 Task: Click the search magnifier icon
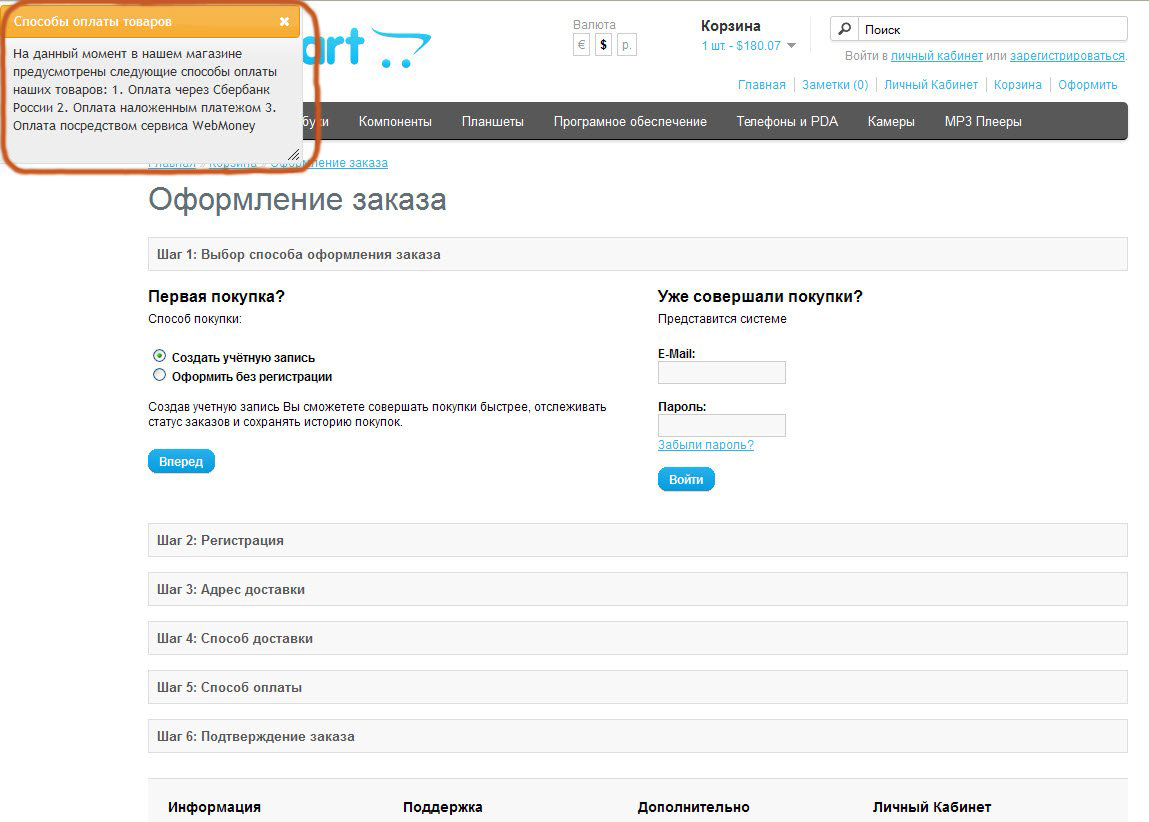845,29
